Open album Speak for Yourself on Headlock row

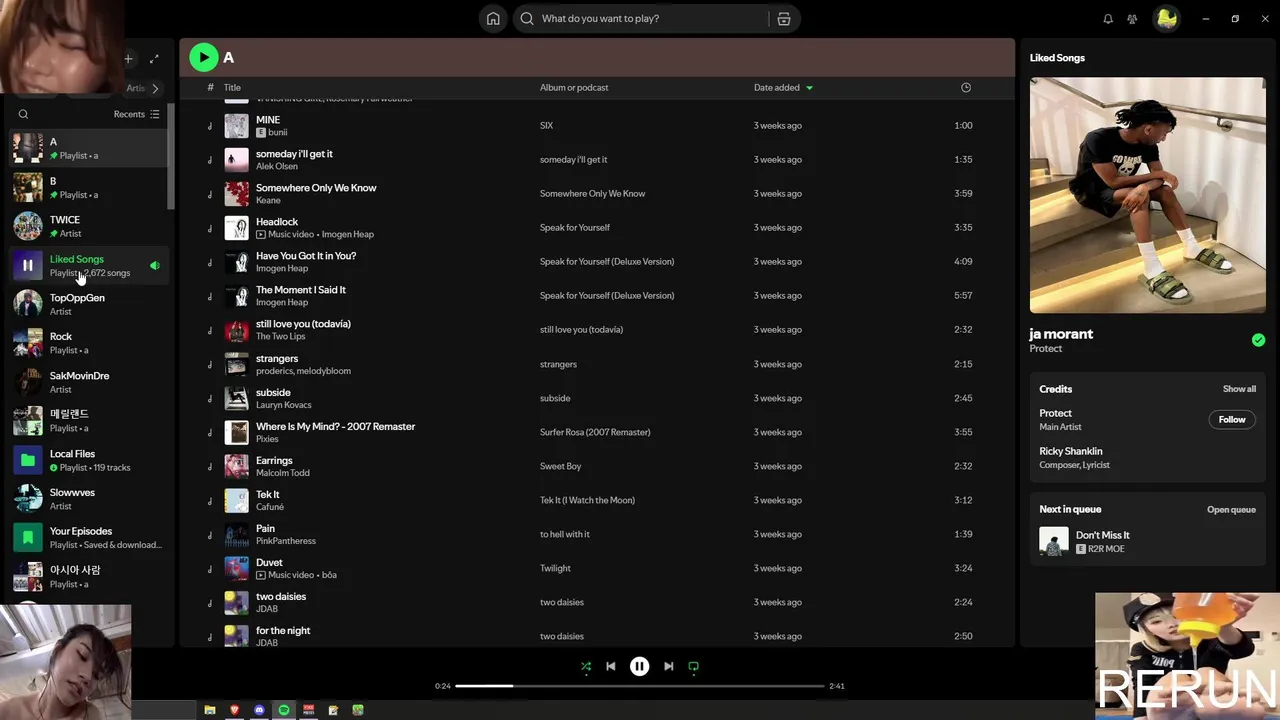(575, 227)
